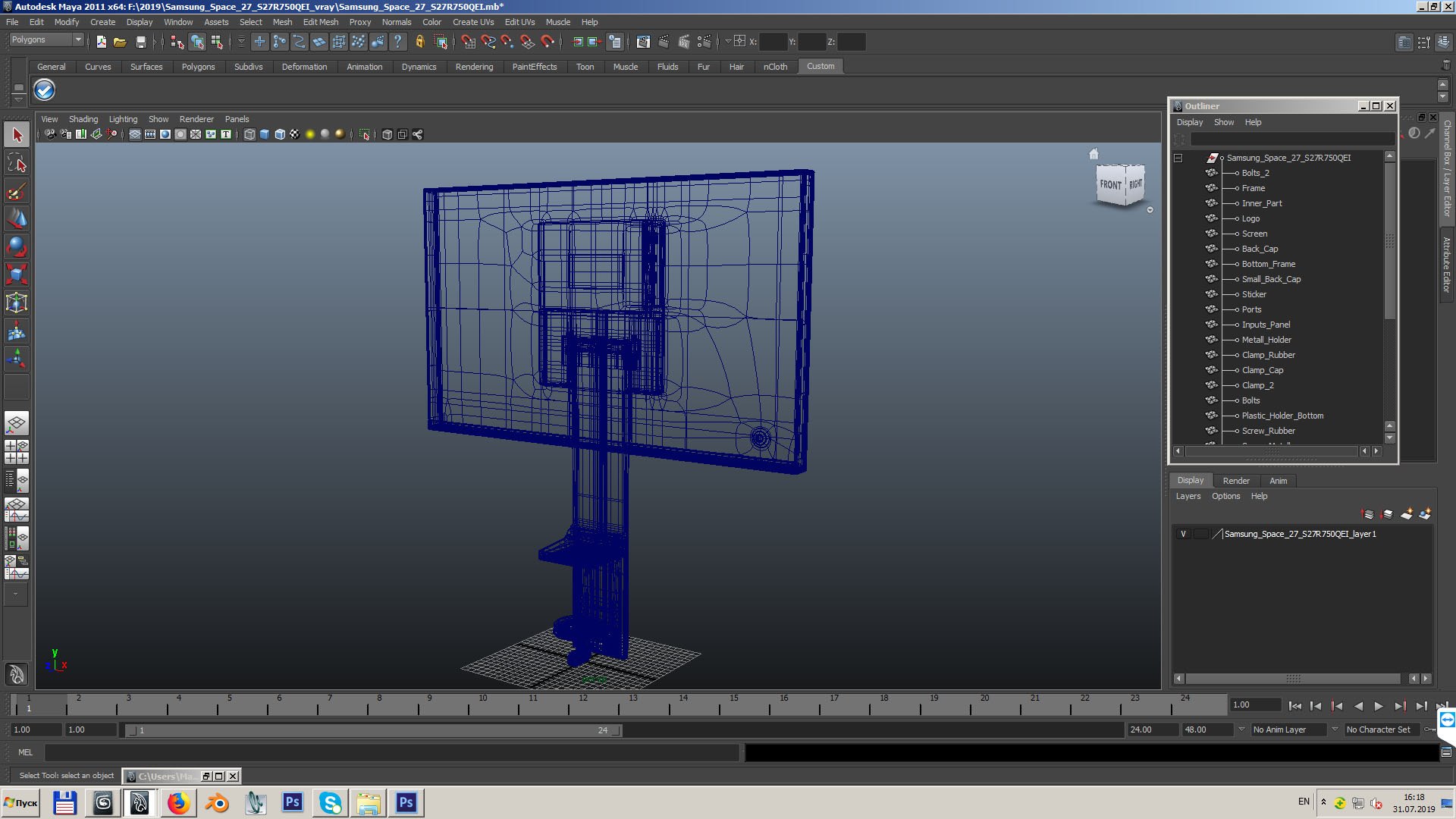This screenshot has width=1456, height=819.
Task: Click the Play forwards button
Action: coord(1379,706)
